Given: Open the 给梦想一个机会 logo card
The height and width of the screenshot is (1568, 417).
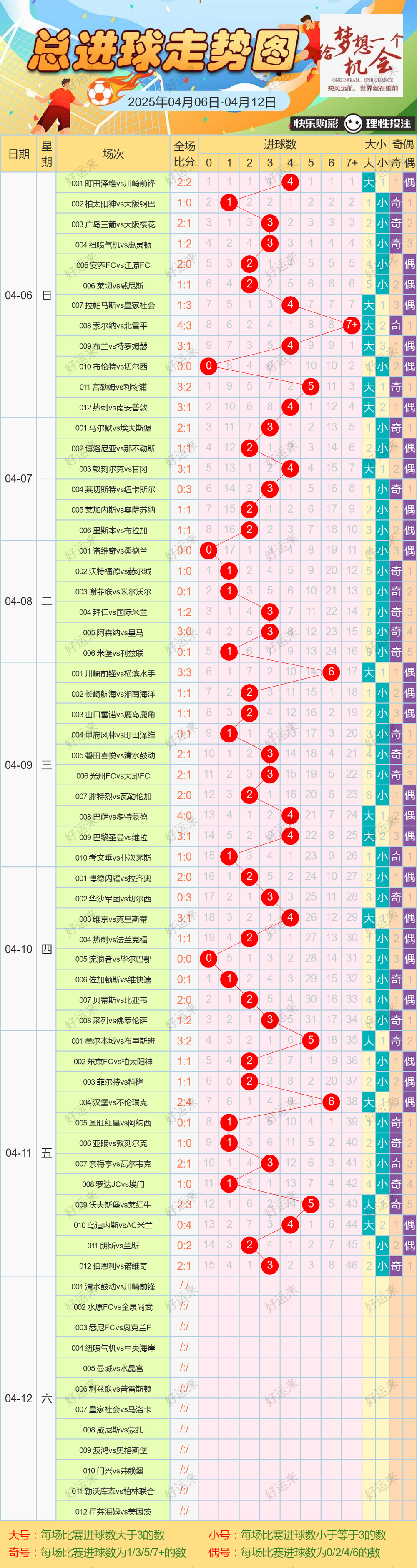Looking at the screenshot, I should (x=362, y=55).
